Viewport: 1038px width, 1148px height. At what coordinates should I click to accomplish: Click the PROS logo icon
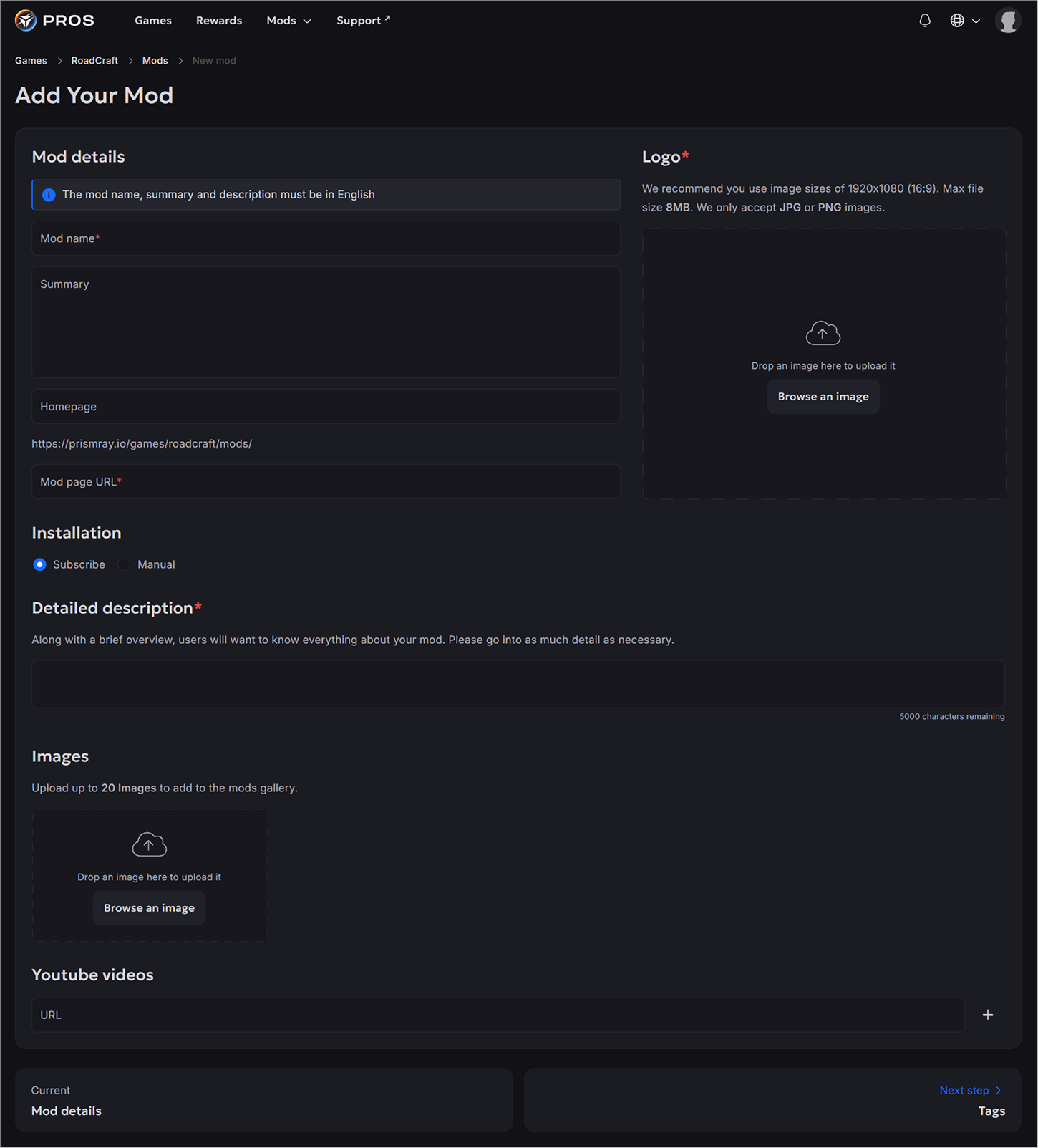[26, 20]
